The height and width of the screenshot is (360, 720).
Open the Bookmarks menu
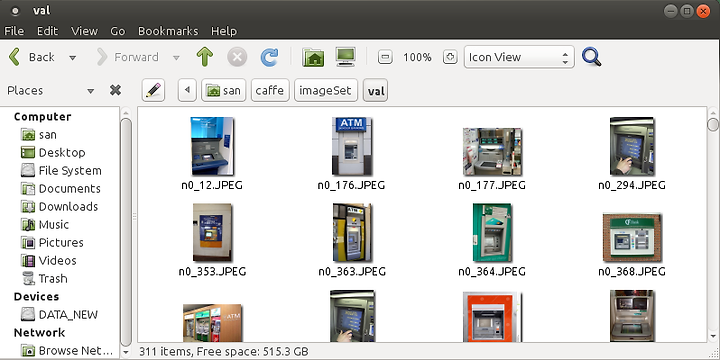click(168, 31)
